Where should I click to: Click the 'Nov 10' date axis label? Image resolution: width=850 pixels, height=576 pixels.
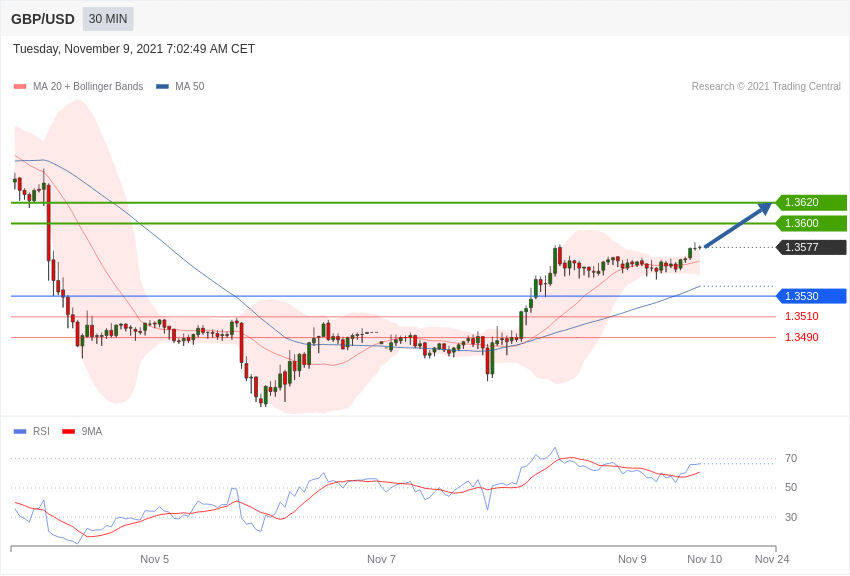[x=705, y=559]
